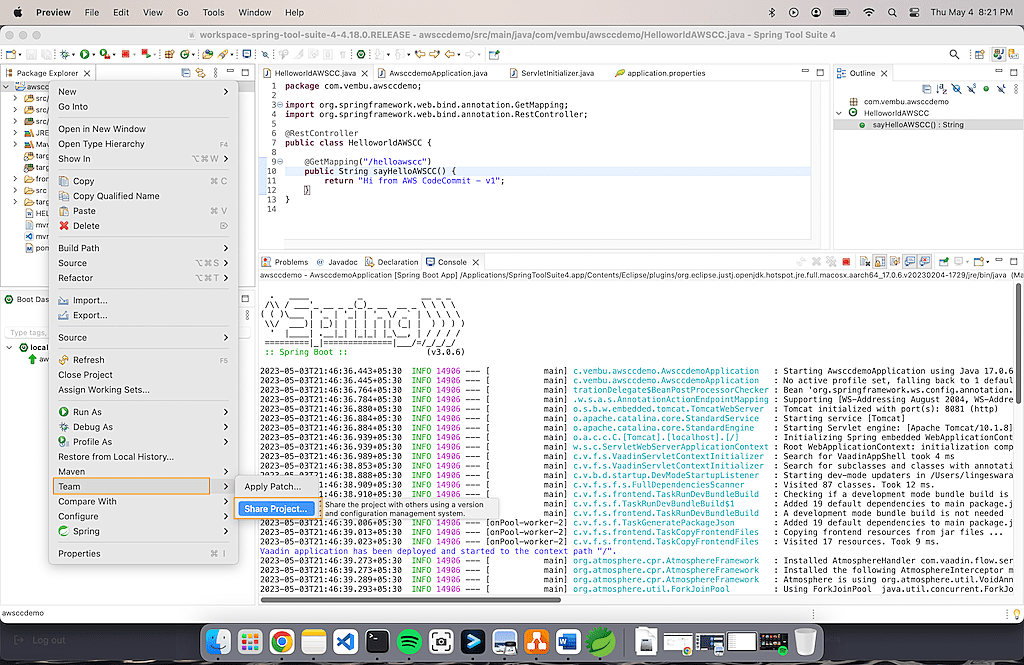
Task: Click Apply Patch... in Team submenu
Action: click(273, 487)
